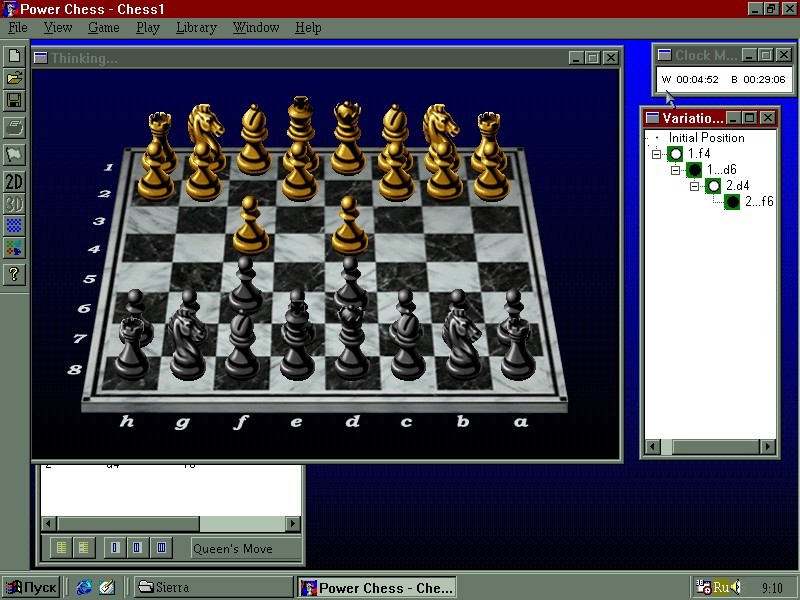Screen dimensions: 800x600
Task: Click the black circle icon beside 2...f6
Action: (732, 202)
